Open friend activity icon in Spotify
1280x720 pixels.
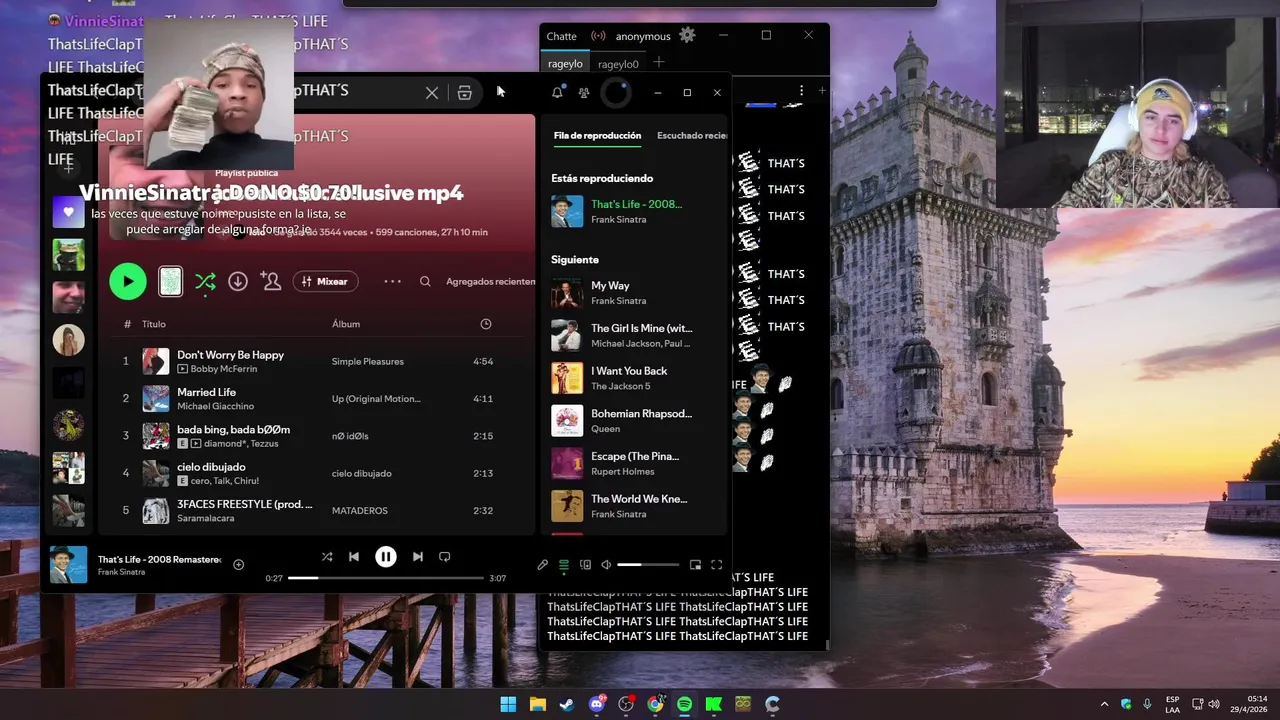click(584, 92)
